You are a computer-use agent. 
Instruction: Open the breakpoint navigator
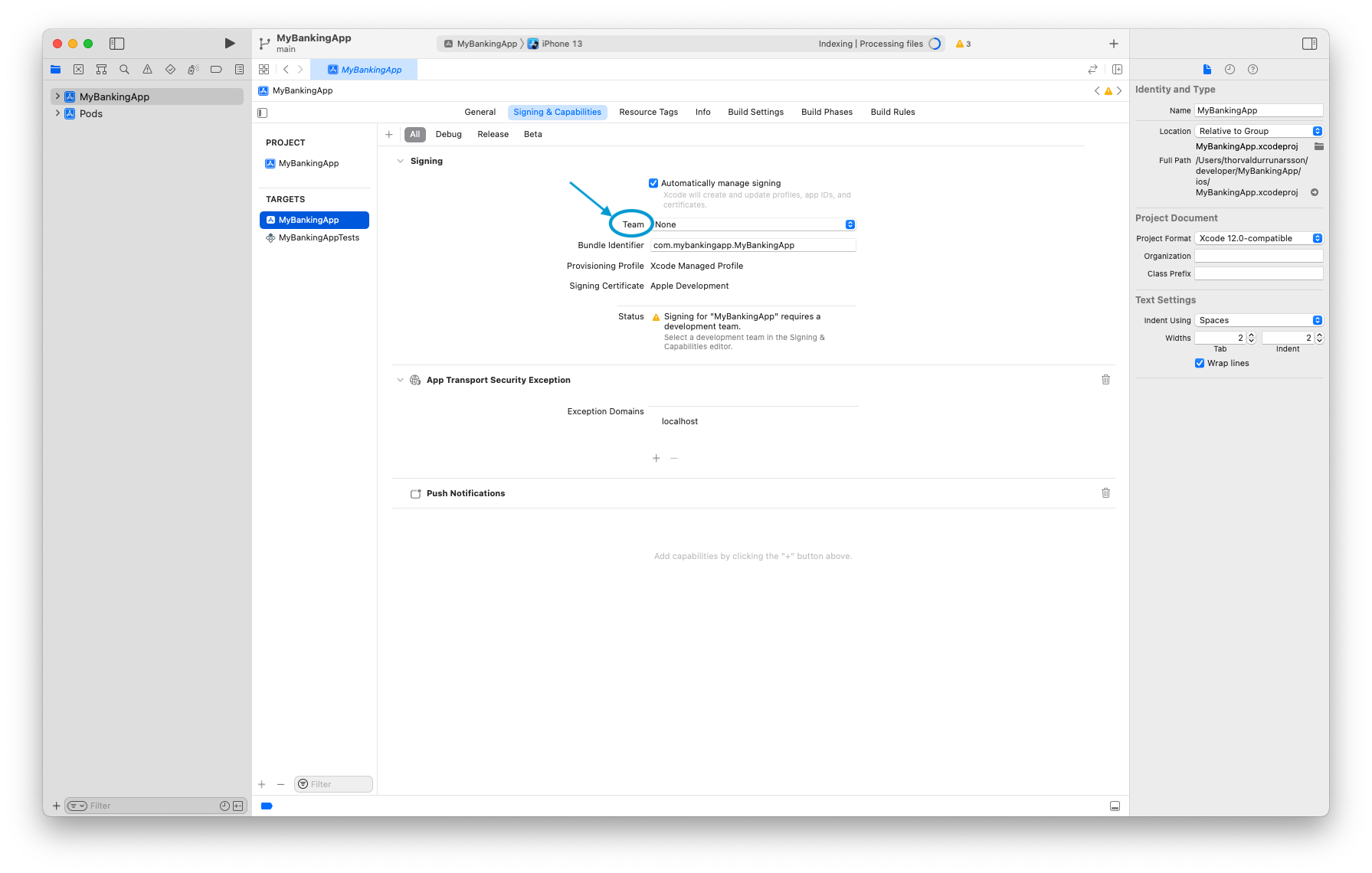click(x=216, y=70)
